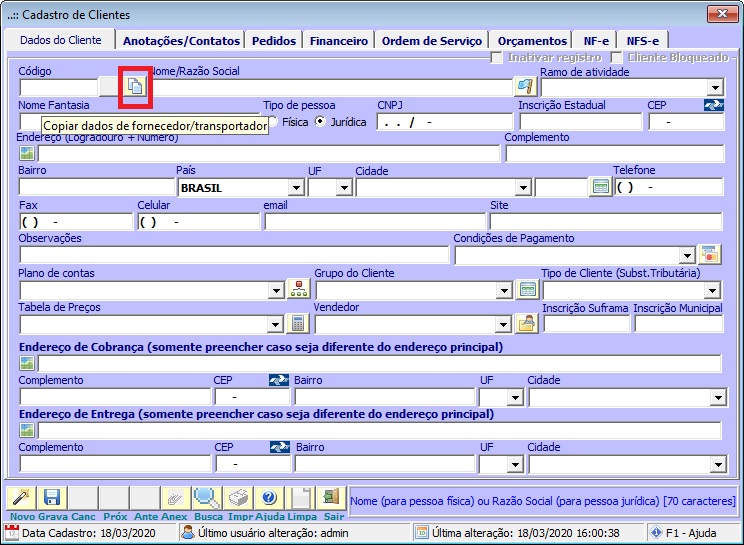
Task: Click the Impr printer button
Action: coord(238,498)
